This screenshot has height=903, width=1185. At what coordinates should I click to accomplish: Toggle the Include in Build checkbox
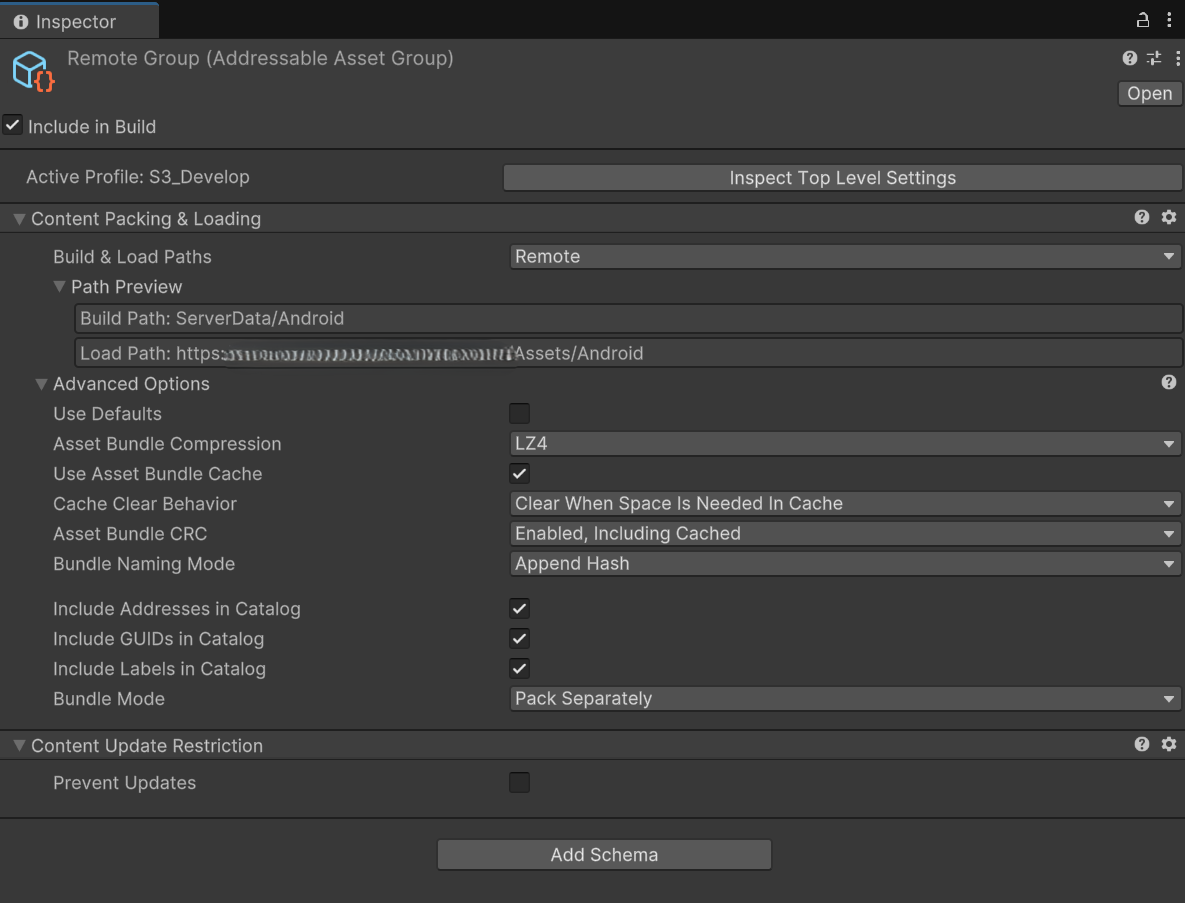coord(12,125)
